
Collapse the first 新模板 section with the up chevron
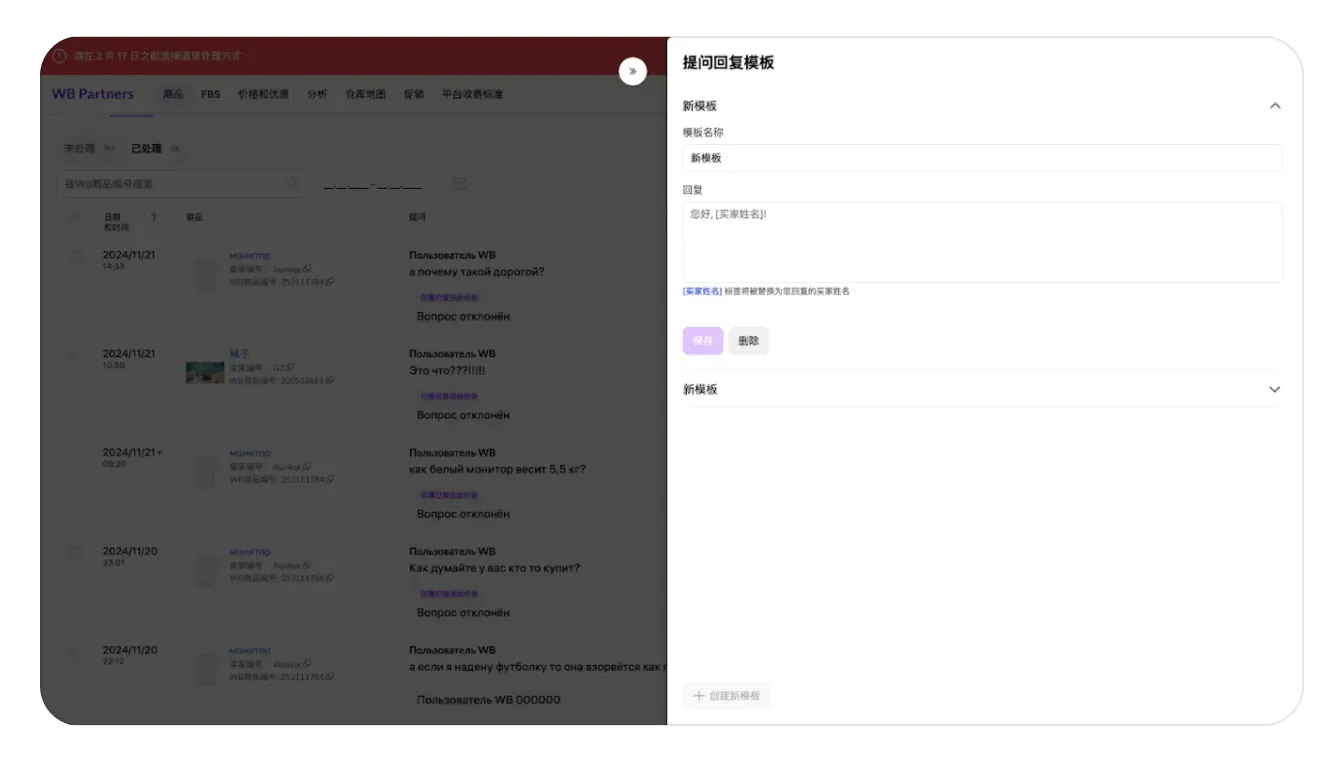(1275, 106)
